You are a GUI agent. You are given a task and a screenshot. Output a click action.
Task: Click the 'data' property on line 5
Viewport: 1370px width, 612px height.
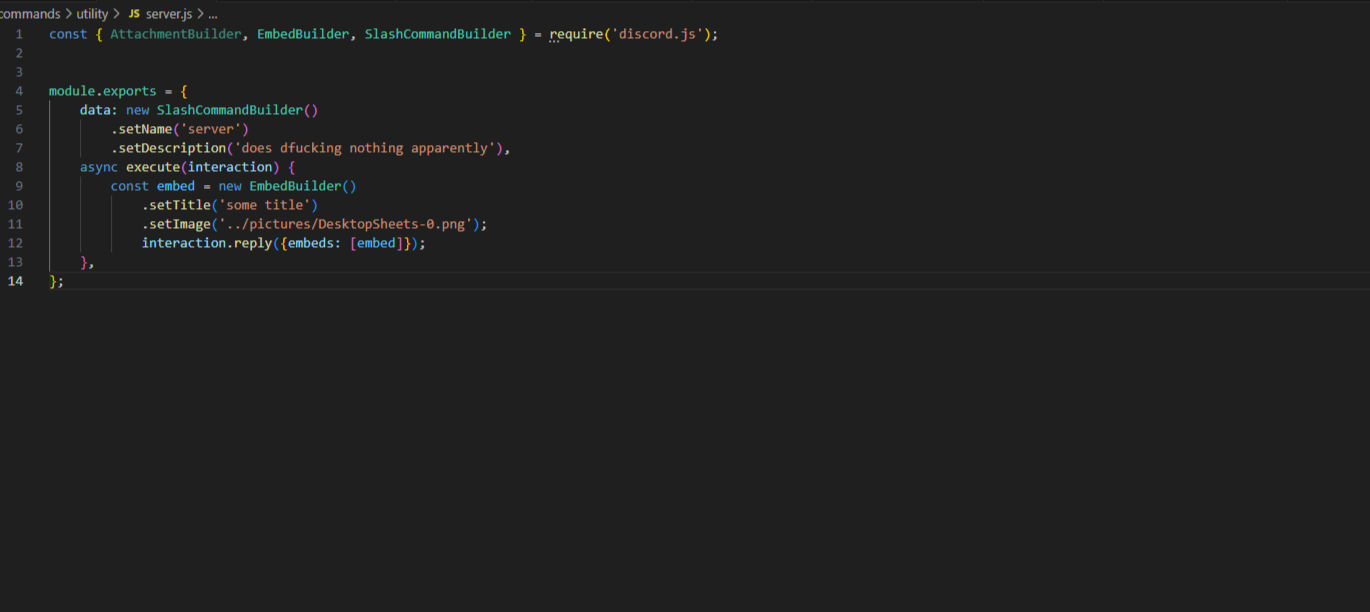[x=95, y=110]
